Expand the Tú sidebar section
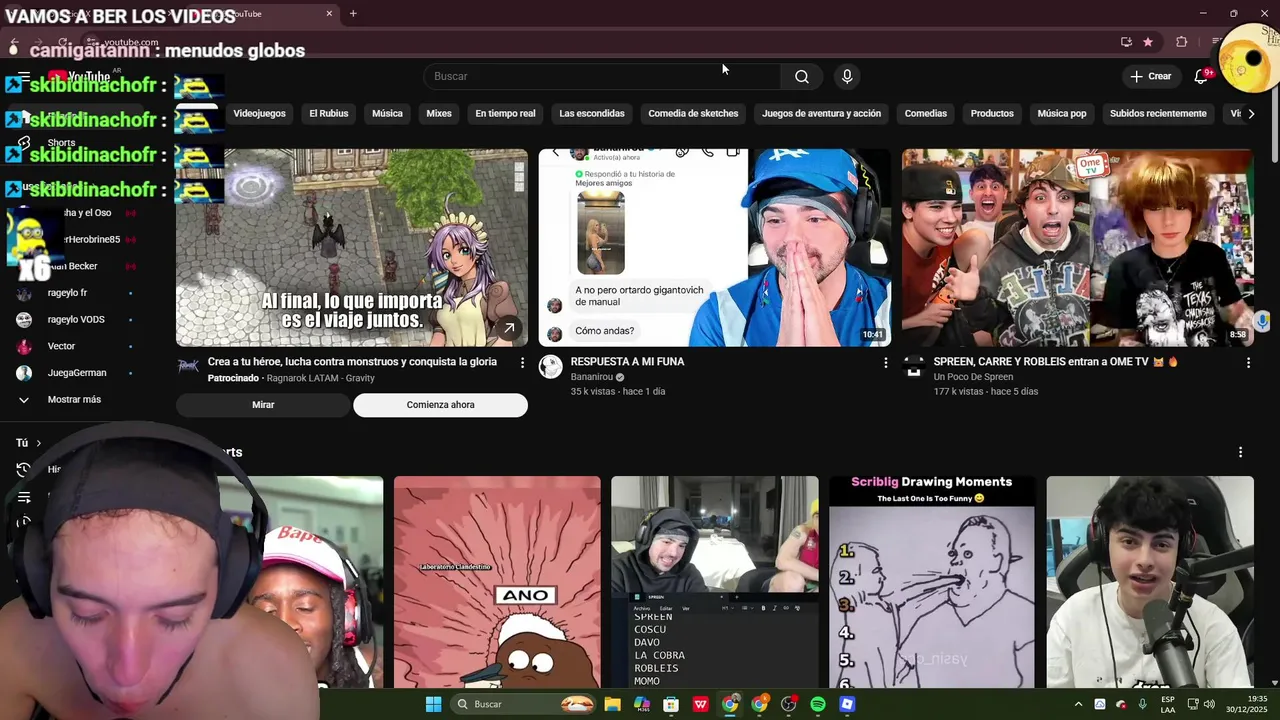This screenshot has height=720, width=1280. [28, 442]
